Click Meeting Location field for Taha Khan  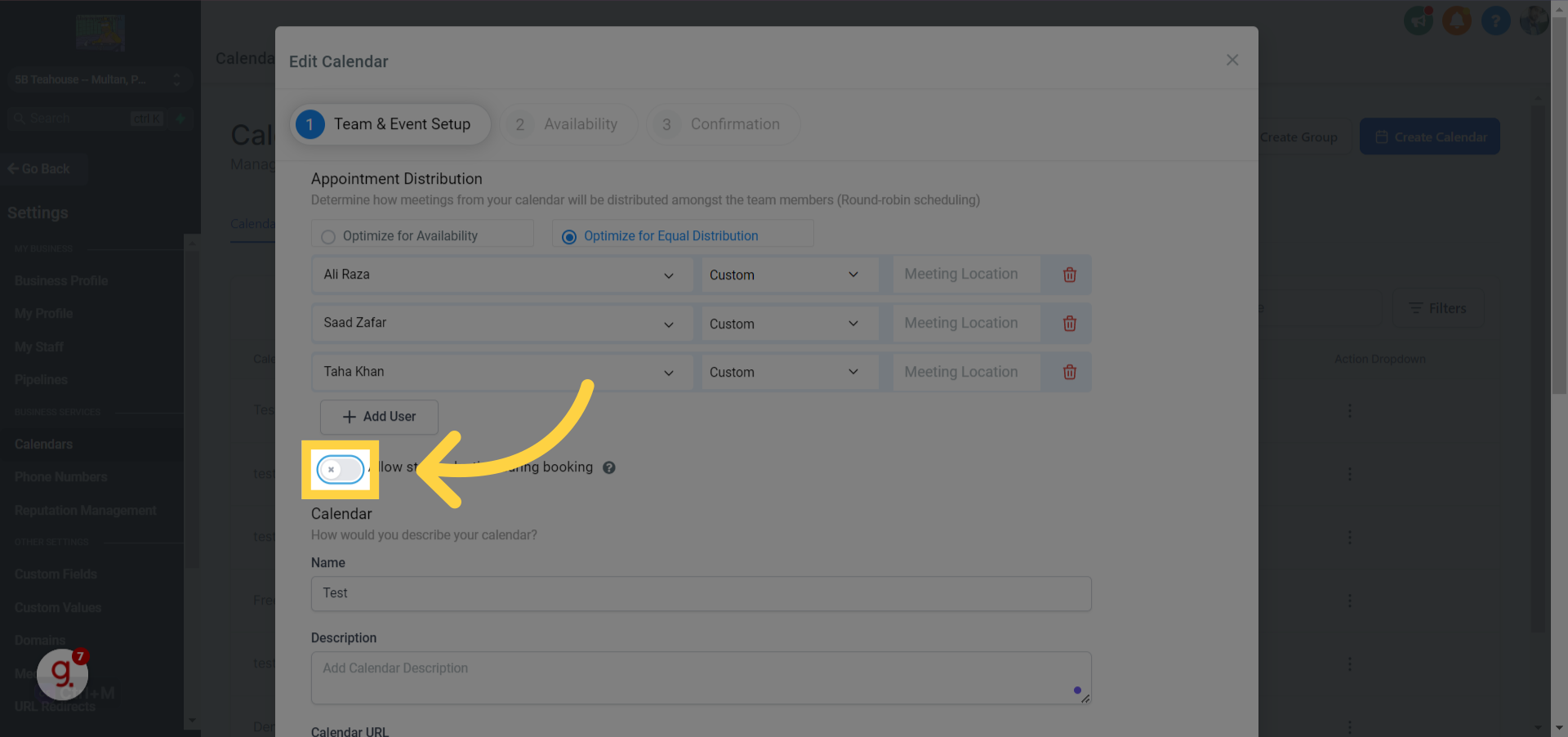click(967, 372)
